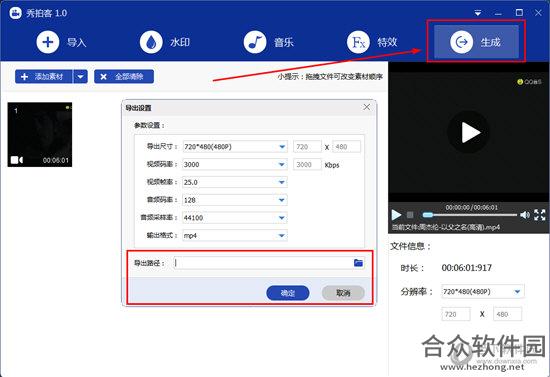The image size is (550, 377).
Task: Expand the 添加素材 dropdown arrow
Action: coord(81,76)
